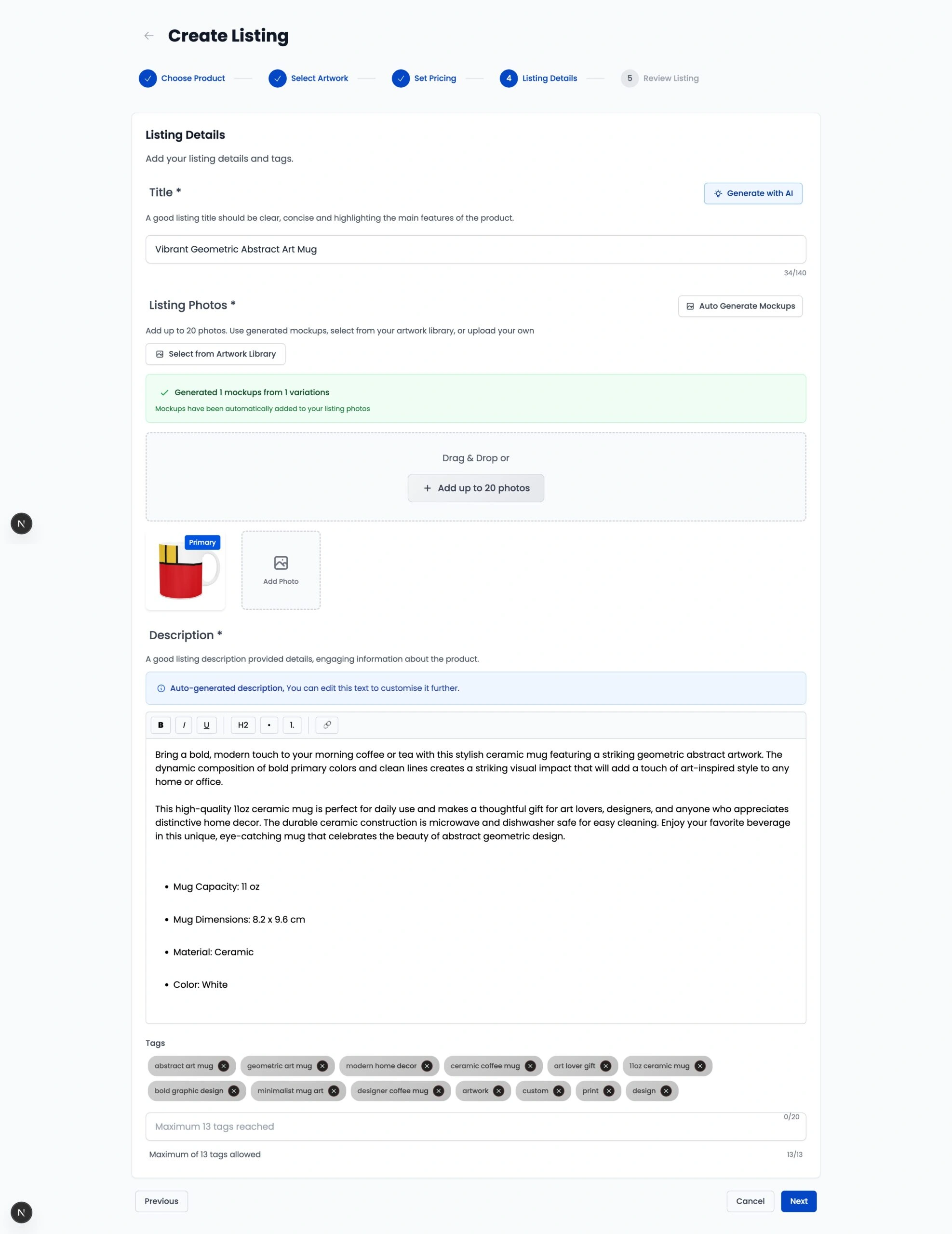The width and height of the screenshot is (952, 1234).
Task: Click Generate with AI for the title
Action: [x=753, y=193]
